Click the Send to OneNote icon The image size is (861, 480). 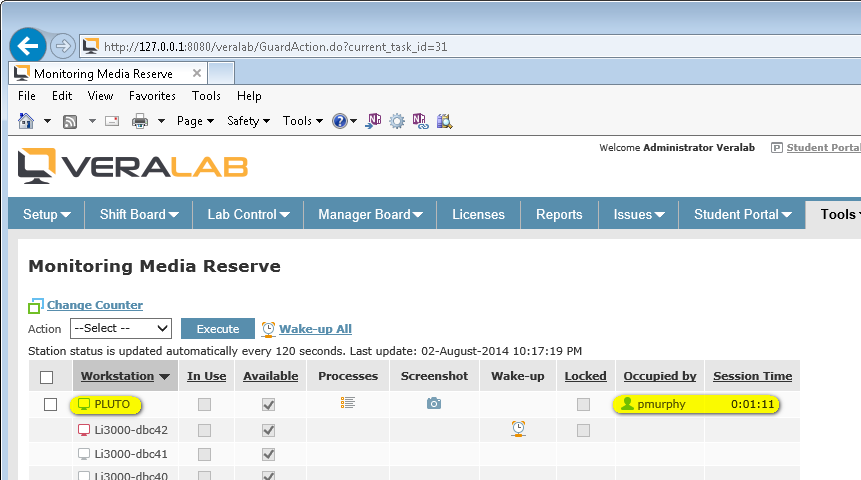[373, 121]
